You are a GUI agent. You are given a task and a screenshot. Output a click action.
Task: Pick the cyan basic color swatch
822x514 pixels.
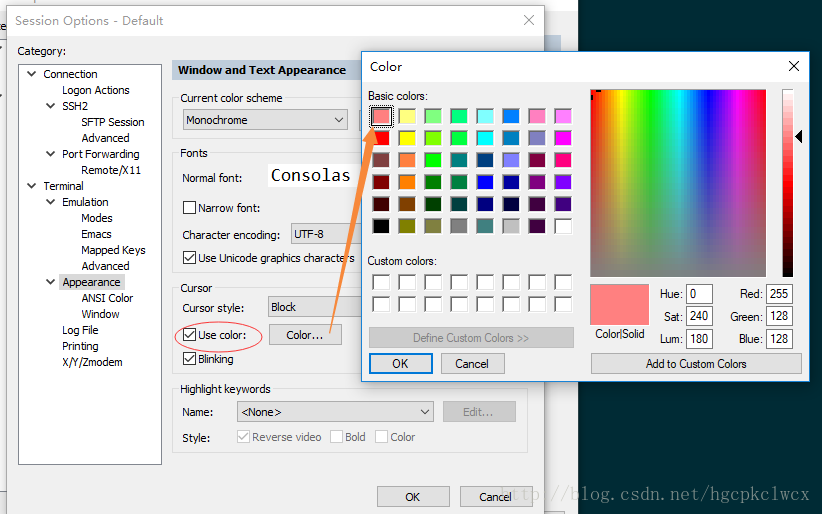click(x=485, y=138)
